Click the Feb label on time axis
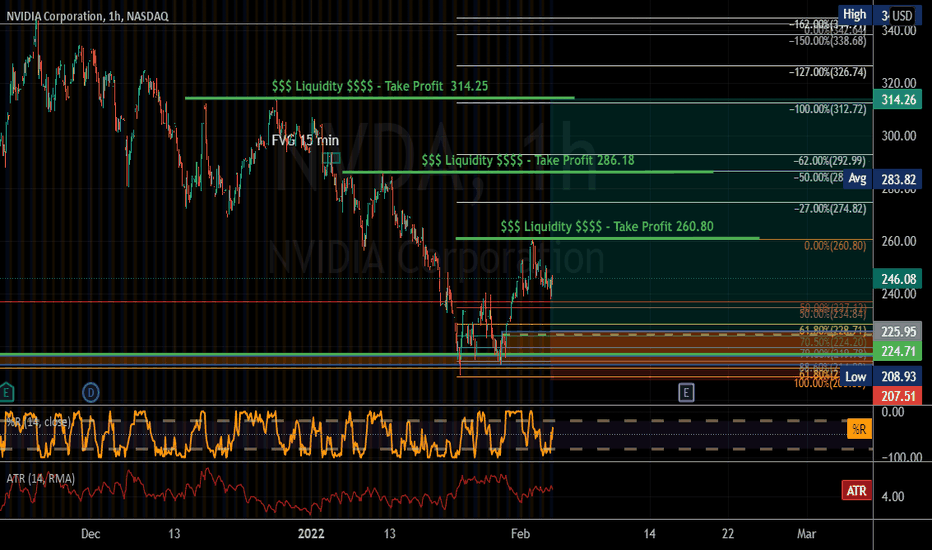Image resolution: width=932 pixels, height=550 pixels. [520, 533]
